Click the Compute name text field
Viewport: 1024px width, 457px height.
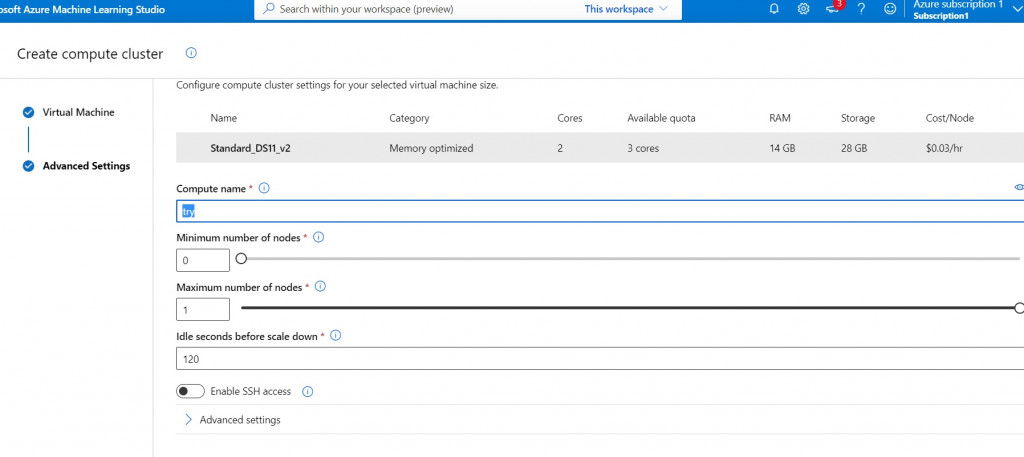coord(600,211)
